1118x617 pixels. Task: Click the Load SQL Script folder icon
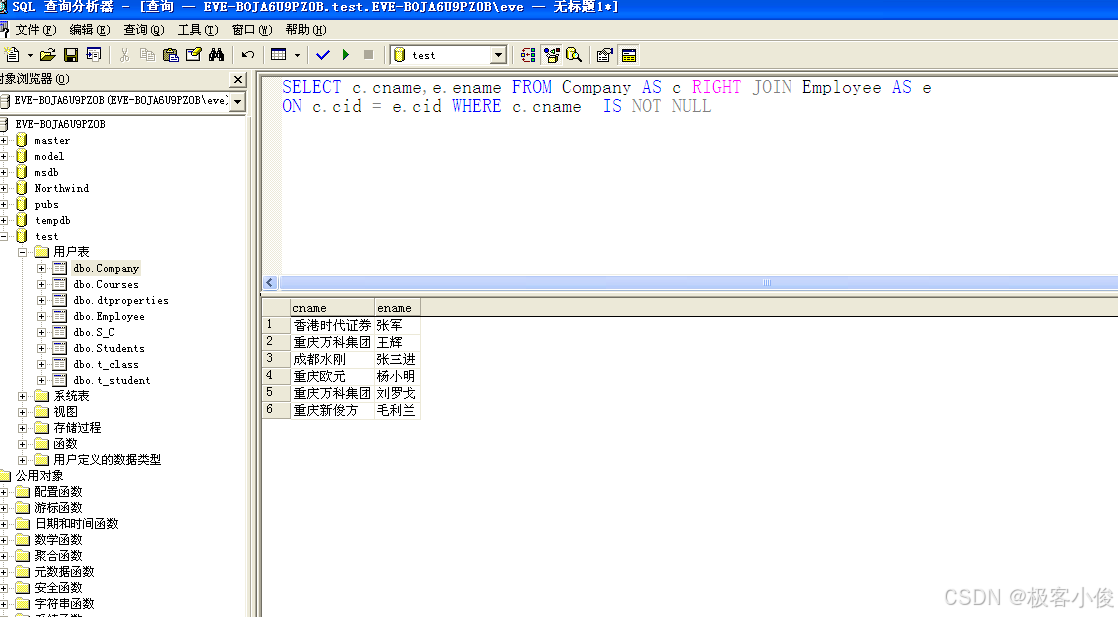[x=48, y=55]
